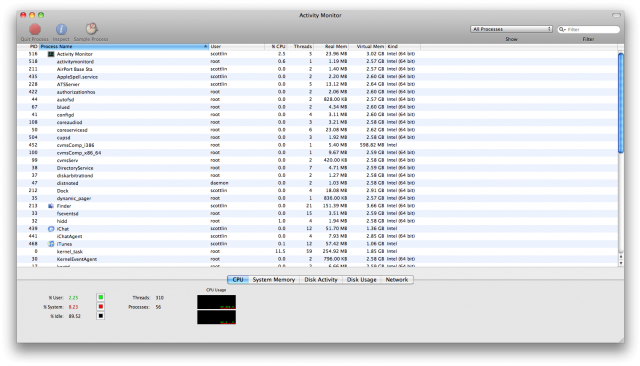Select the coreaudiod process row
Image resolution: width=640 pixels, height=366 pixels.
[x=317, y=122]
